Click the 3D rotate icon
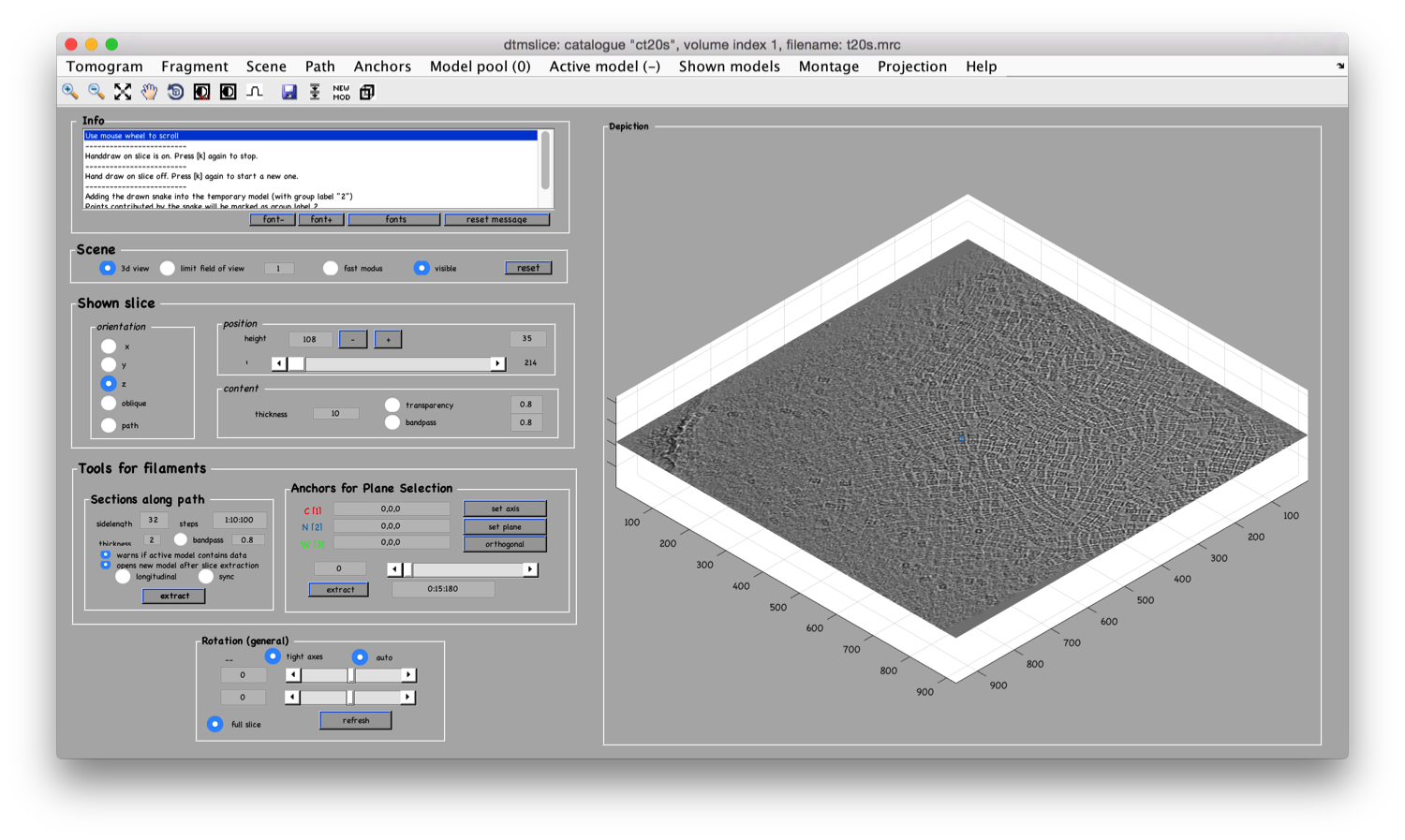Screen dimensions: 1405x840 click(x=175, y=92)
